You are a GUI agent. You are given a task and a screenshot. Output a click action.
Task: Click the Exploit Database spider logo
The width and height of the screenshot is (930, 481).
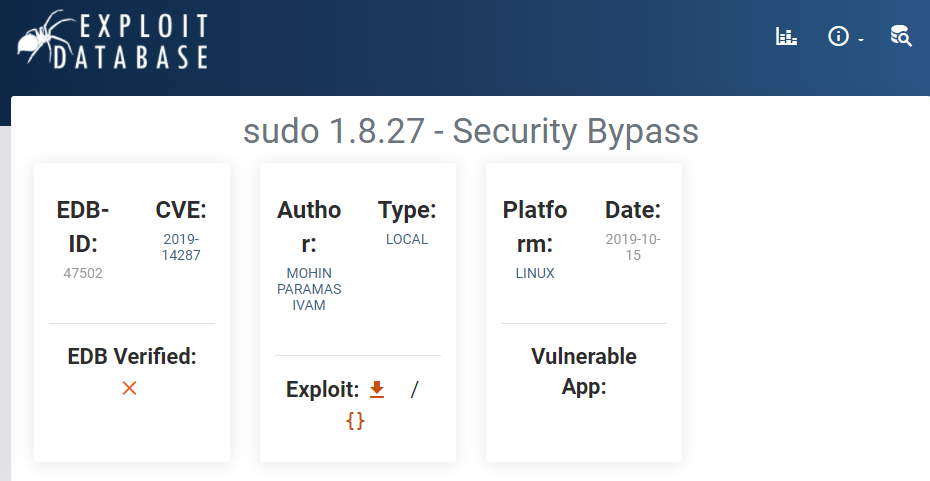coord(112,40)
